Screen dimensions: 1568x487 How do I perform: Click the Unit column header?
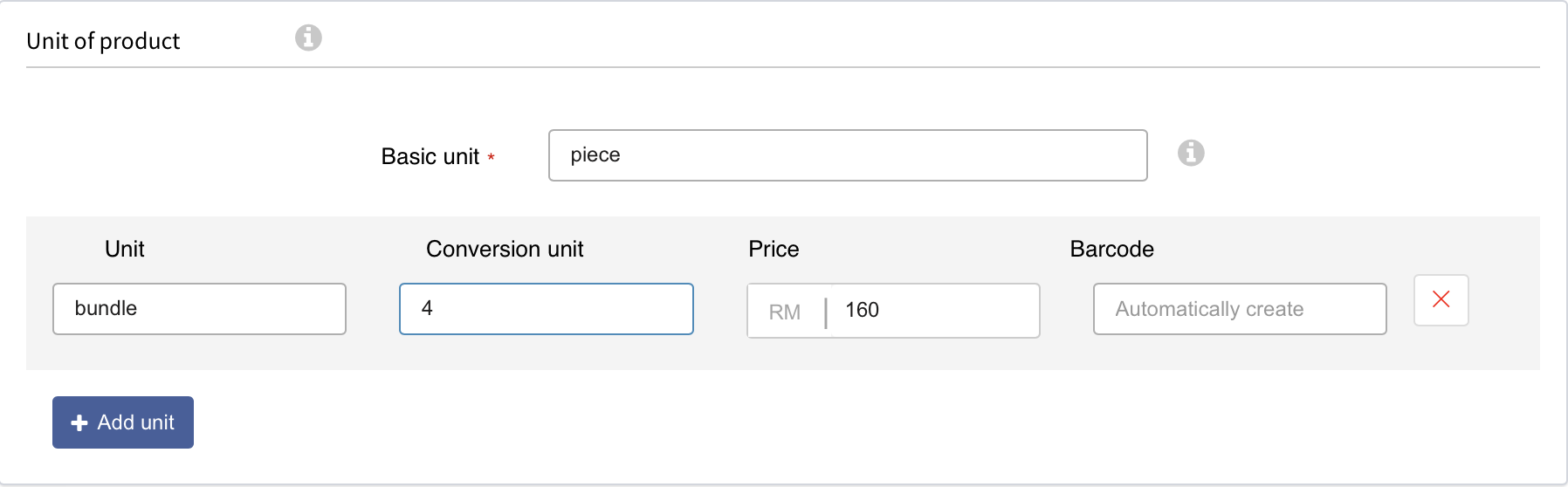125,250
